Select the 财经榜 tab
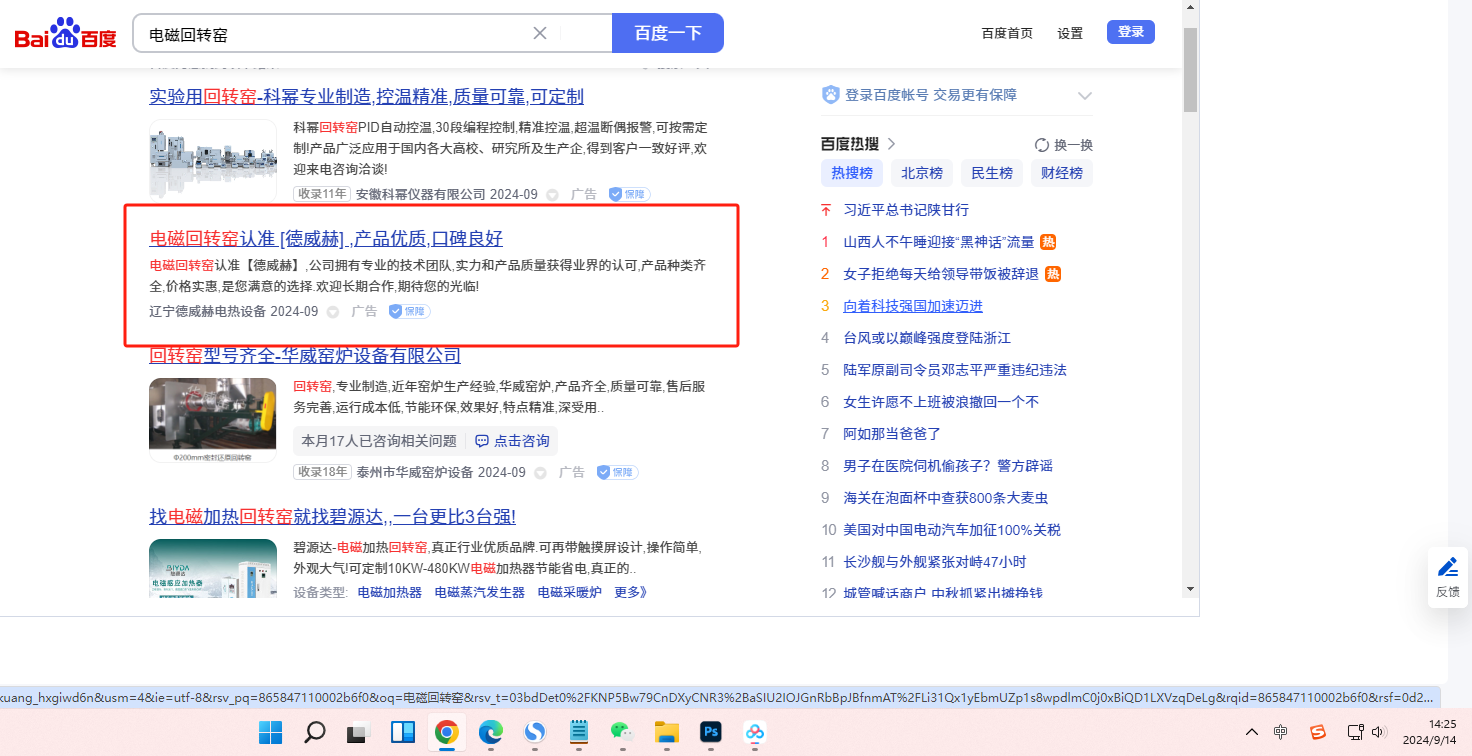This screenshot has height=756, width=1472. 1062,173
